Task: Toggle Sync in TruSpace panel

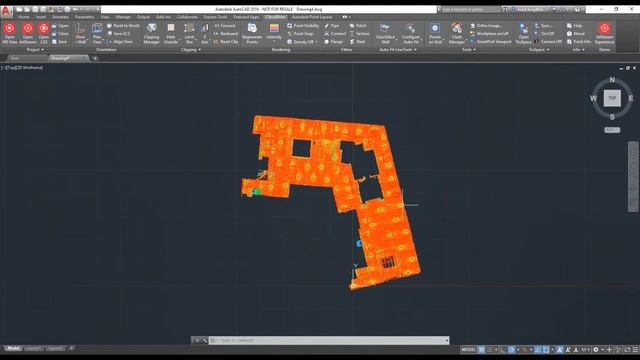Action: [543, 26]
